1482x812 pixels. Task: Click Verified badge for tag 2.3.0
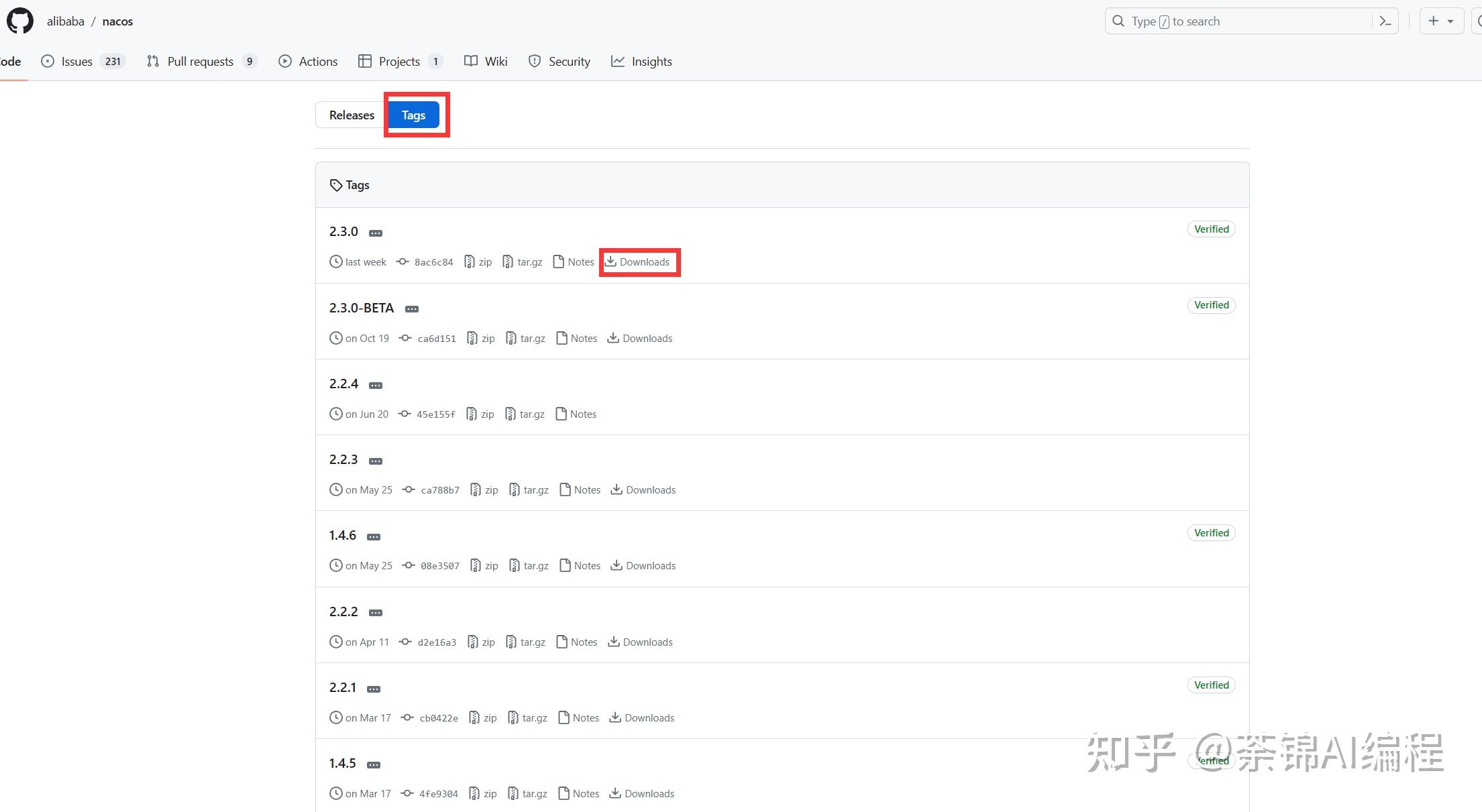click(x=1211, y=229)
